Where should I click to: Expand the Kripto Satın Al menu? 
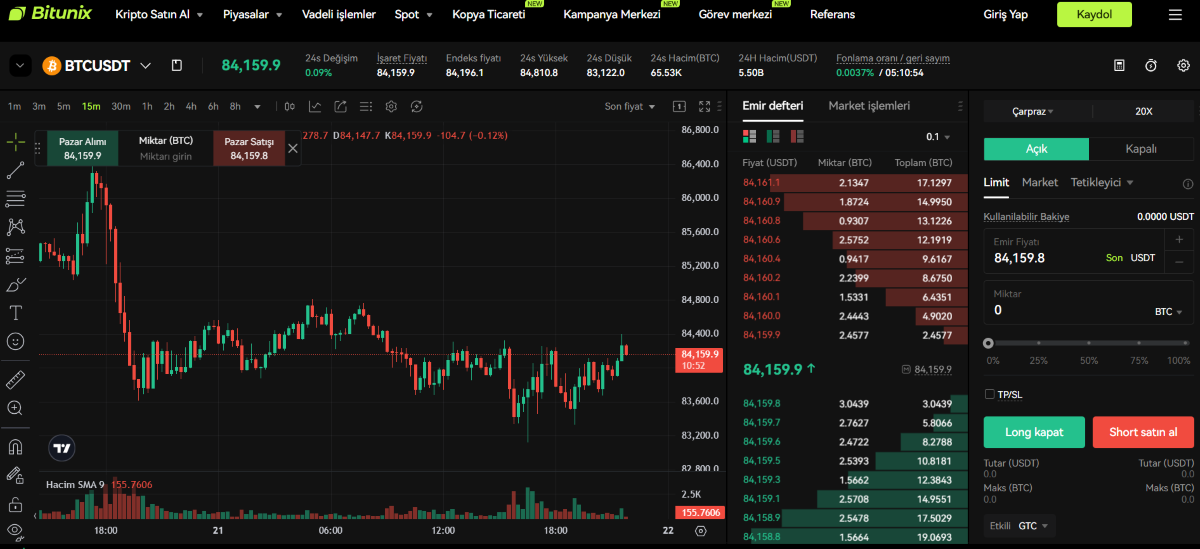(x=159, y=15)
